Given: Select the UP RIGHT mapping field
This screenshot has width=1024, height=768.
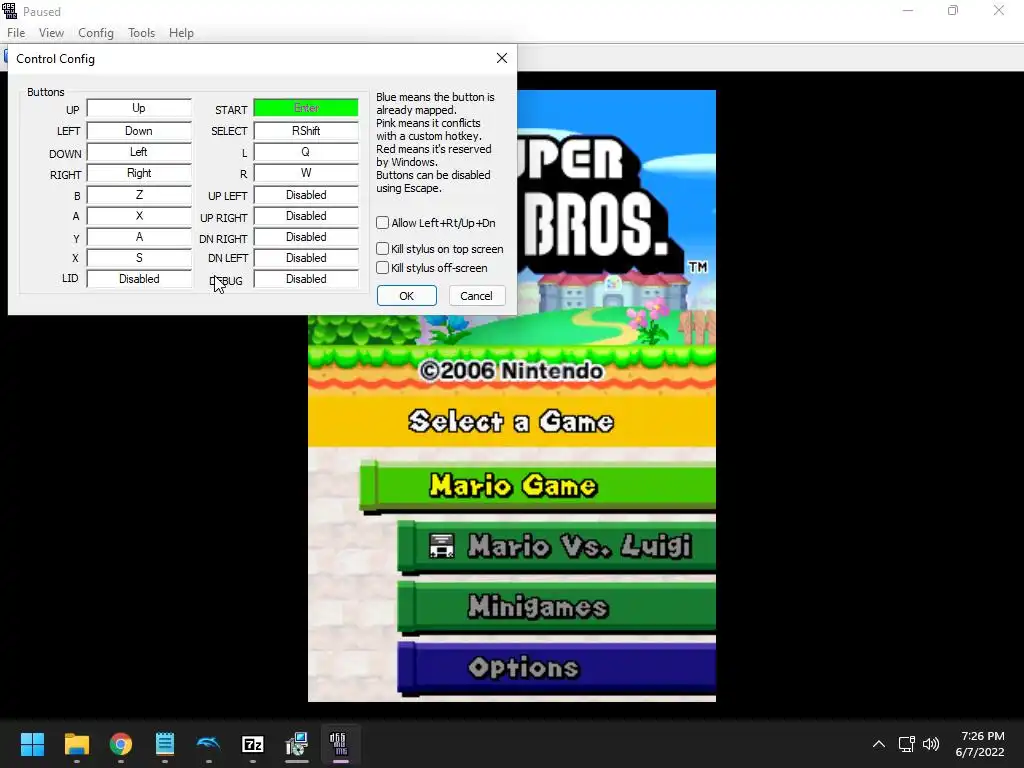Looking at the screenshot, I should pyautogui.click(x=306, y=216).
